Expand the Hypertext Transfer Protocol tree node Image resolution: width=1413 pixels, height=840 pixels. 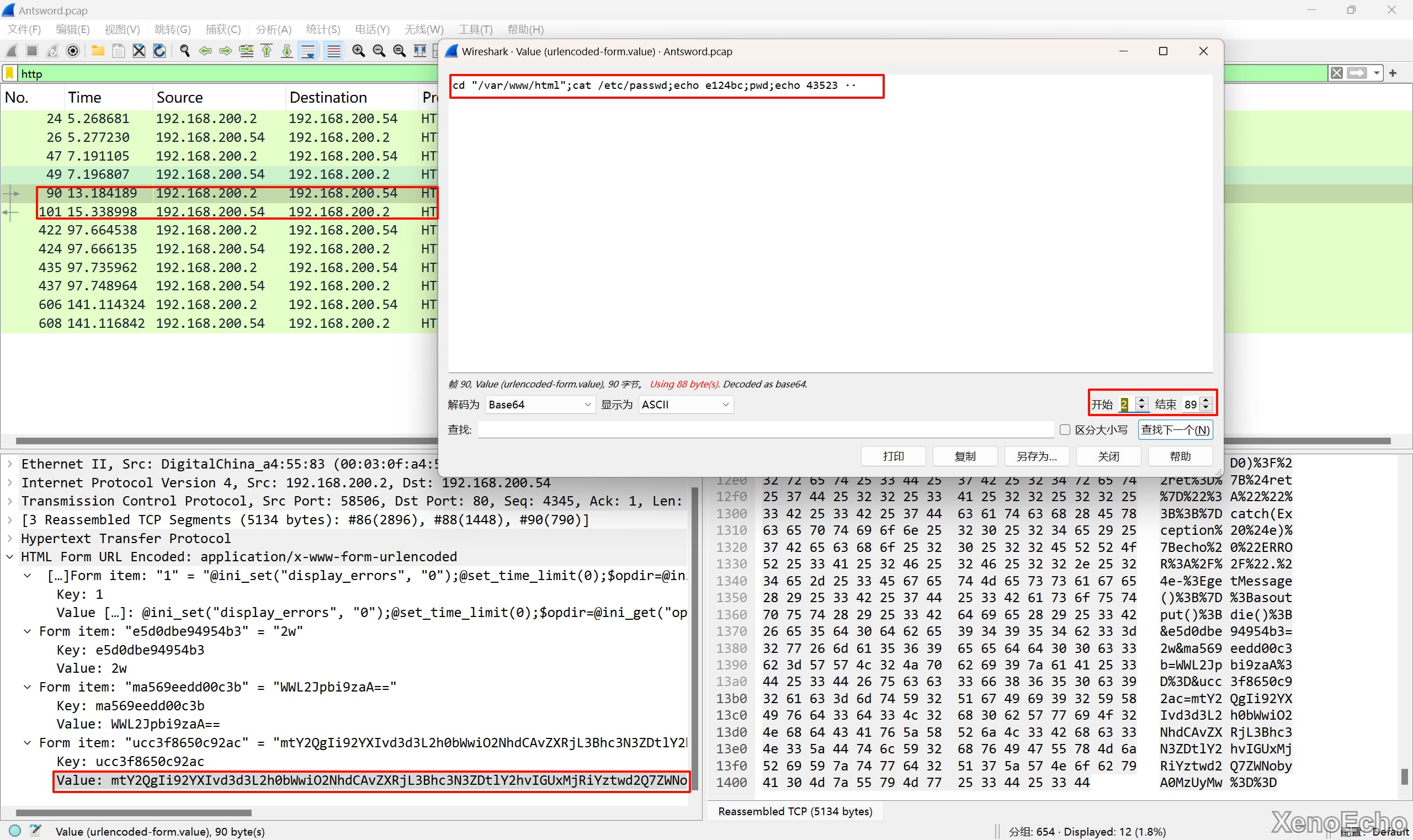click(x=9, y=538)
